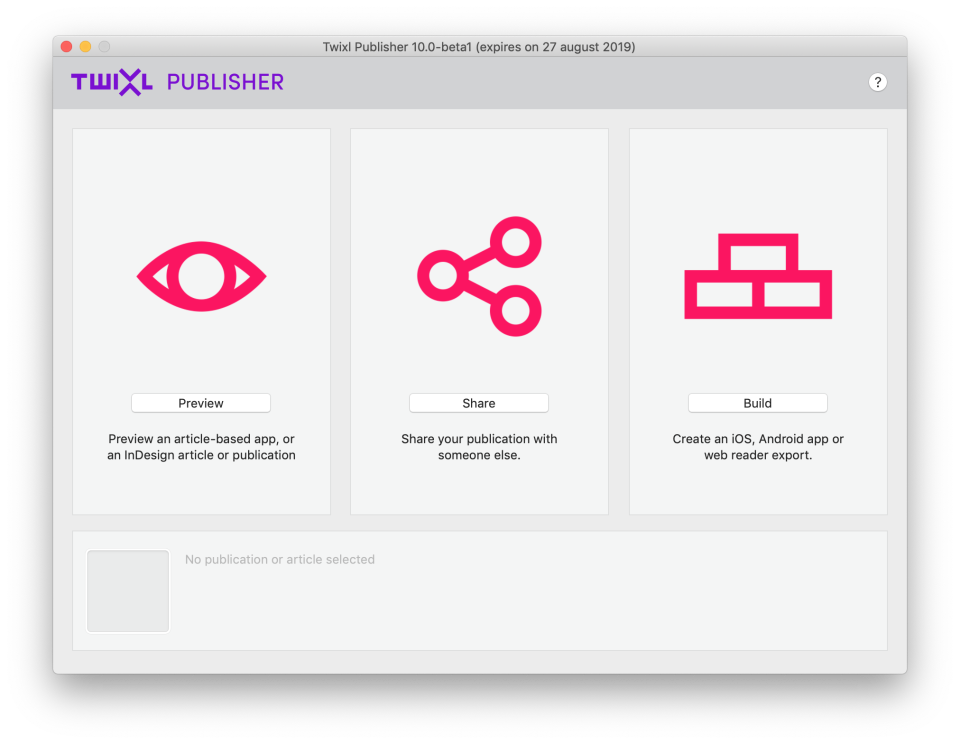This screenshot has height=744, width=960.
Task: Click 'Create an iOS, Android app' description
Action: pos(758,447)
